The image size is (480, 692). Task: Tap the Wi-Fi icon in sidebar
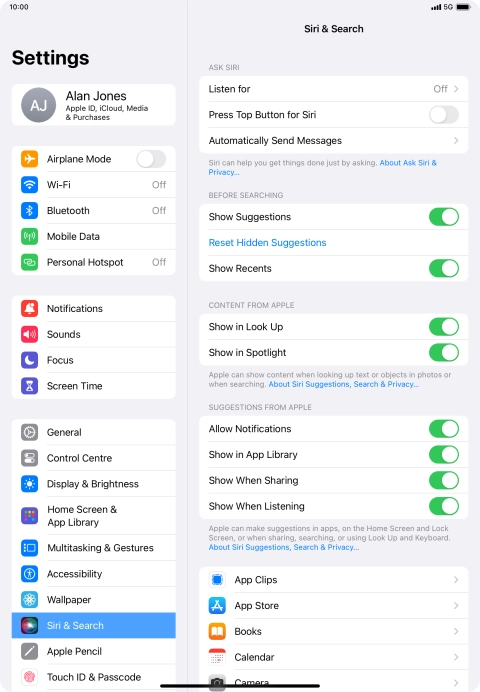30,184
